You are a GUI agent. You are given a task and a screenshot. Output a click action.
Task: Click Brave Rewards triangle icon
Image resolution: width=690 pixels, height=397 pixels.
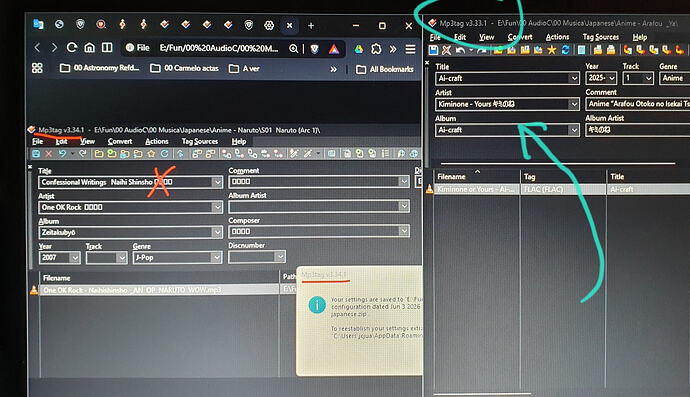(x=334, y=49)
